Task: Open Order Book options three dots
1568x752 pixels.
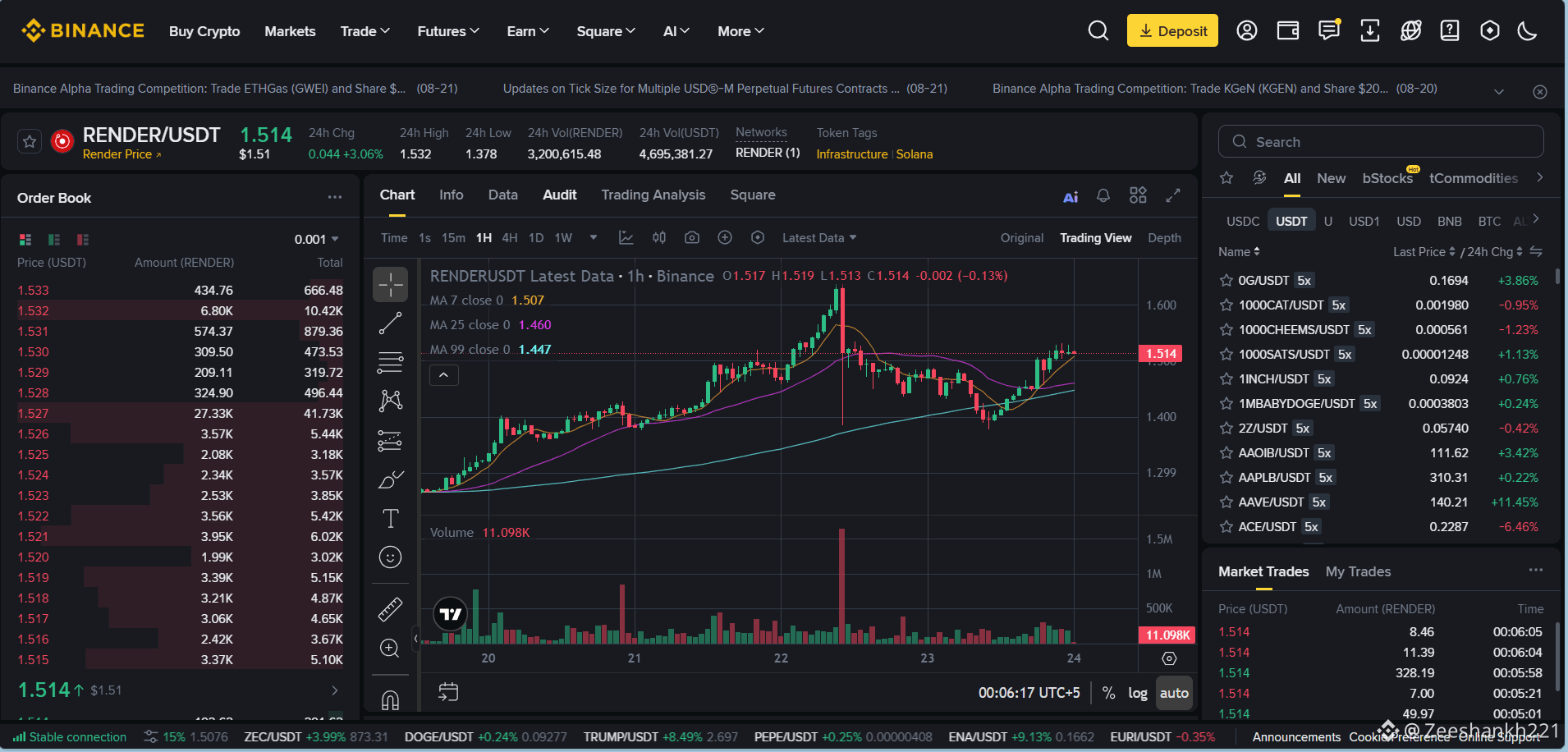Action: click(335, 197)
